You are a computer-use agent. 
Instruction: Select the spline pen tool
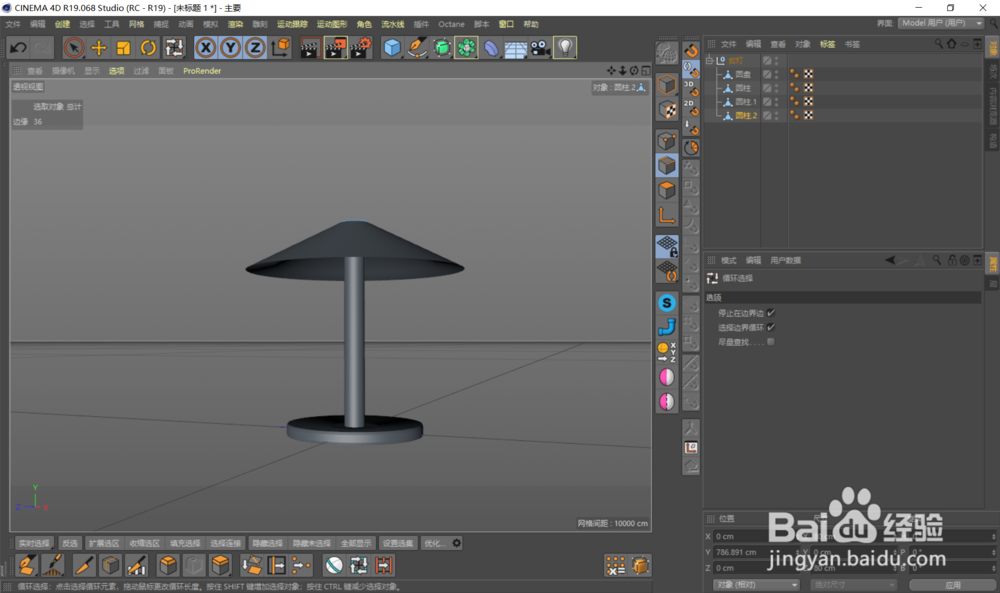click(417, 48)
